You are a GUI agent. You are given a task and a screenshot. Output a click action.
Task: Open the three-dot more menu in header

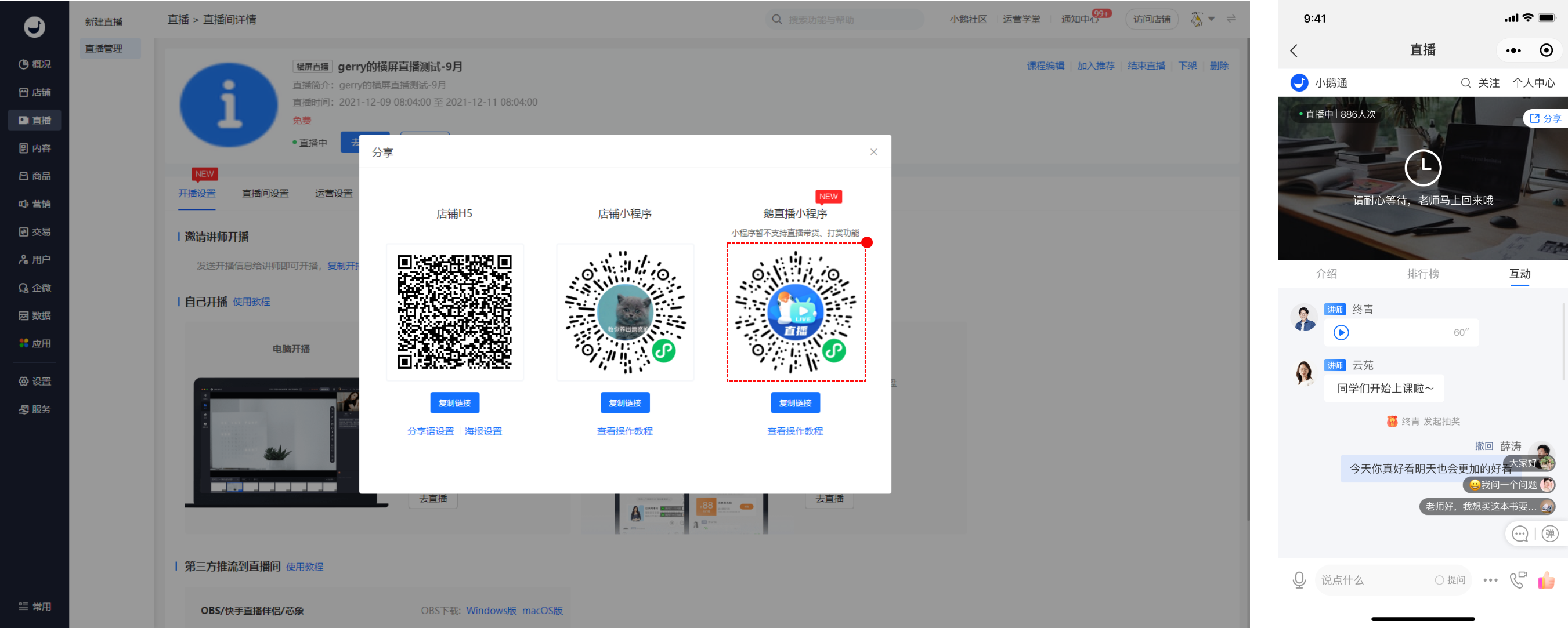coord(1513,50)
